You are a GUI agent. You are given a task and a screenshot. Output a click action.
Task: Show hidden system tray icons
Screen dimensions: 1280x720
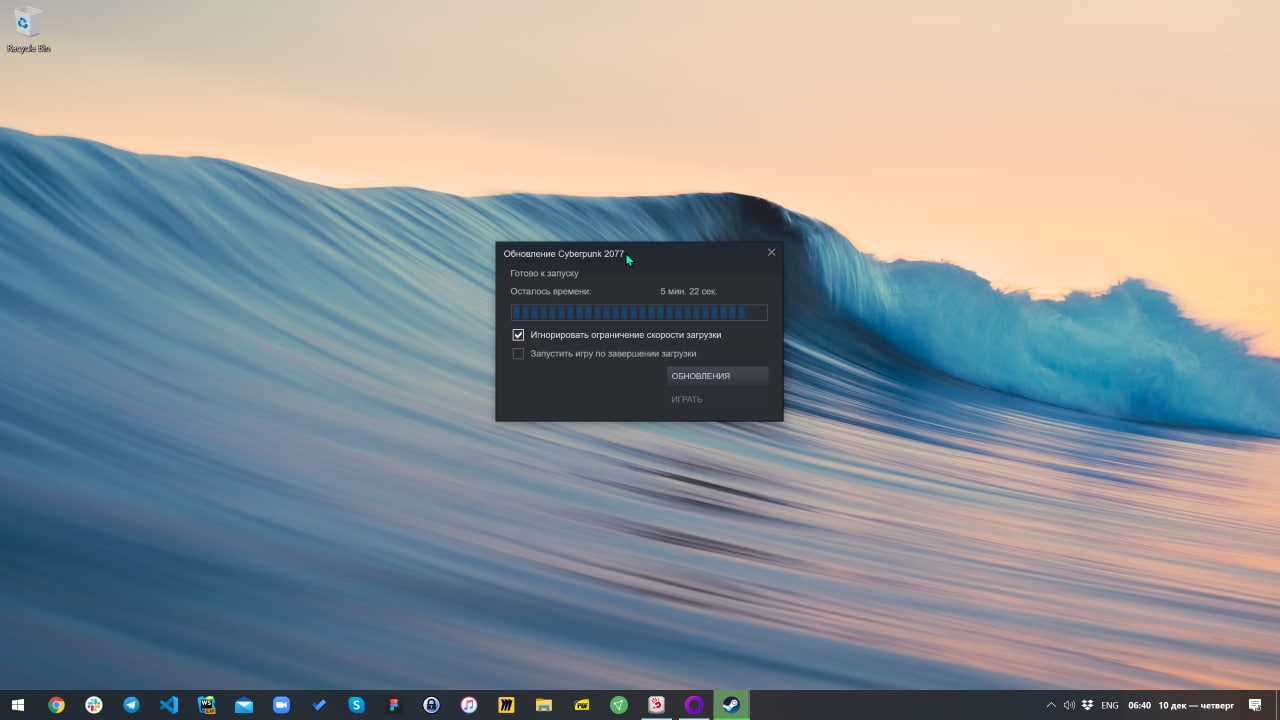[1051, 705]
